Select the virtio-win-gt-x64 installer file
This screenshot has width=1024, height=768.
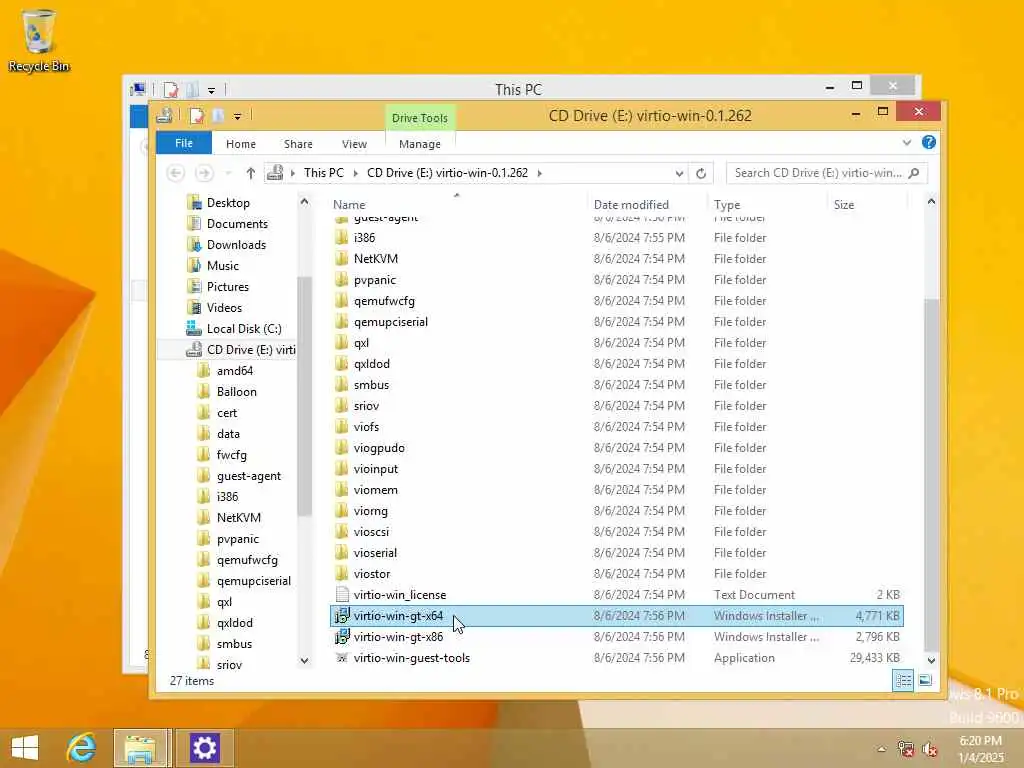pyautogui.click(x=616, y=616)
